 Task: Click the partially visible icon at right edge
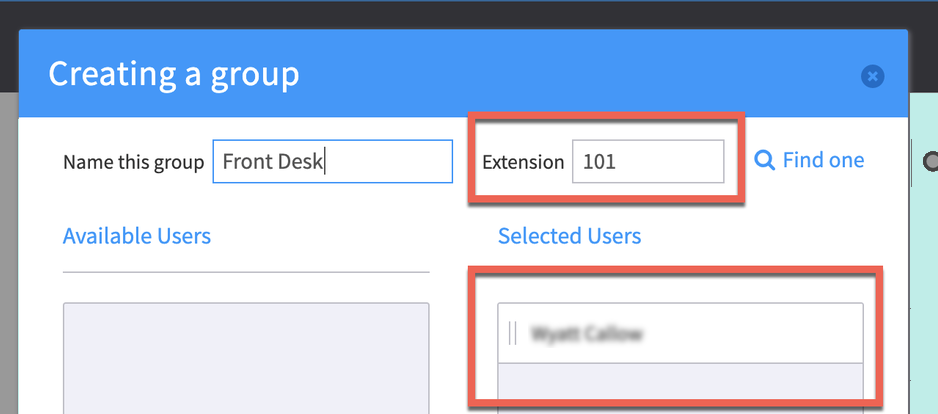[x=931, y=161]
